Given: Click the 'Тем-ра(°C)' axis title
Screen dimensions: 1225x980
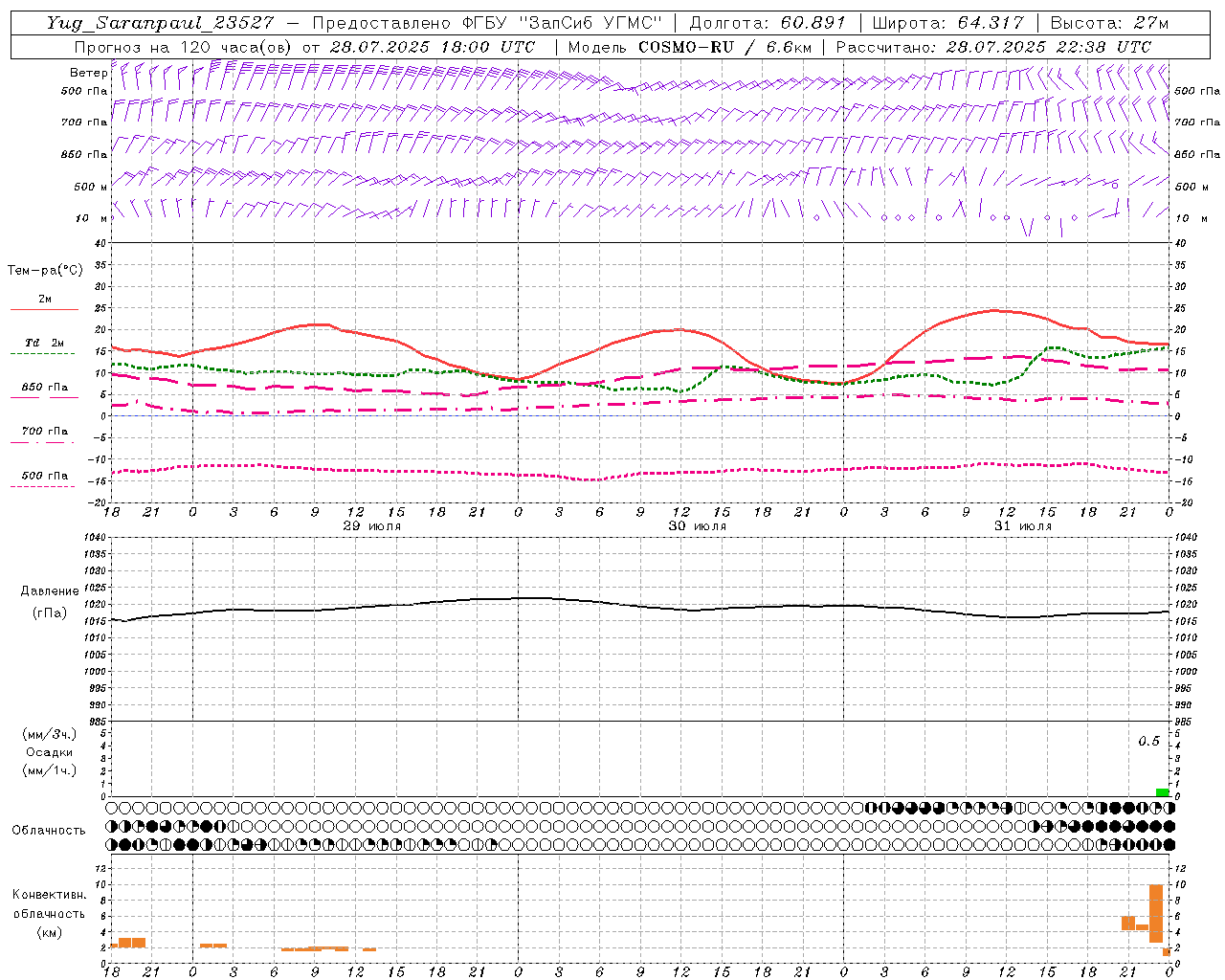Looking at the screenshot, I should pos(45,271).
